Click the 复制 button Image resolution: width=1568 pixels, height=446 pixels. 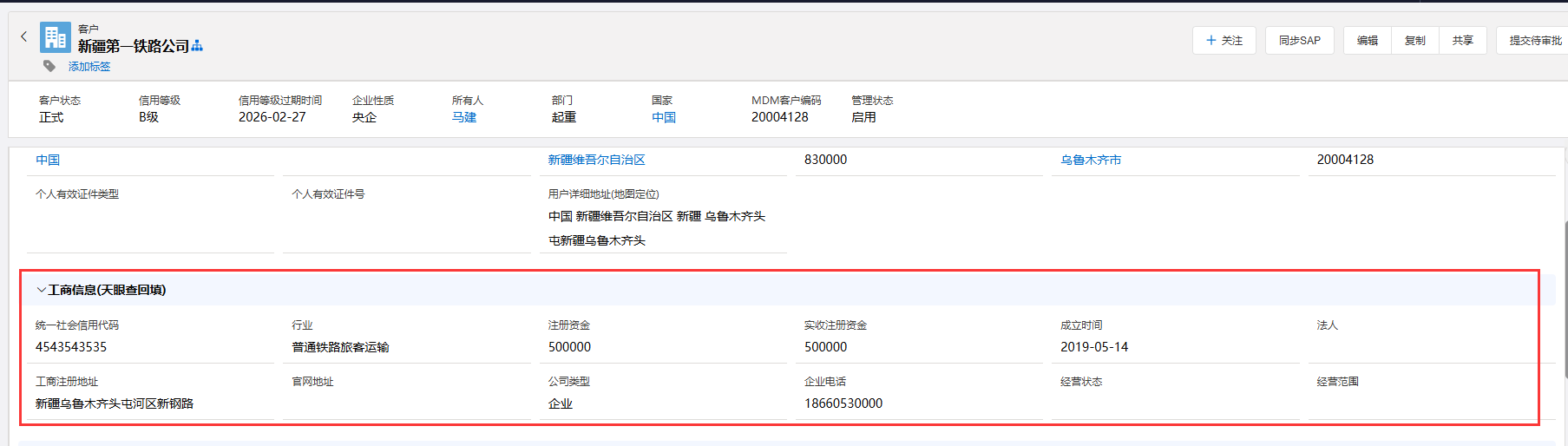pyautogui.click(x=1414, y=41)
